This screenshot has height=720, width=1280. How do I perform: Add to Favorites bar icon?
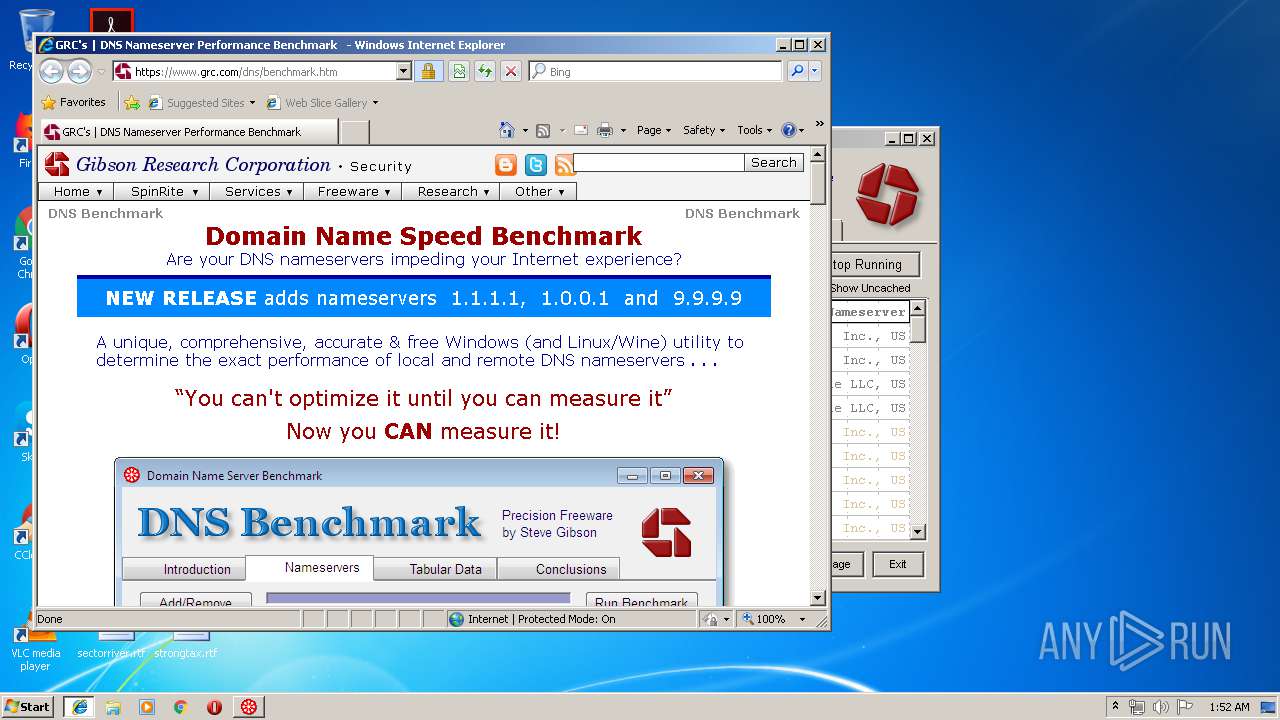pos(131,102)
